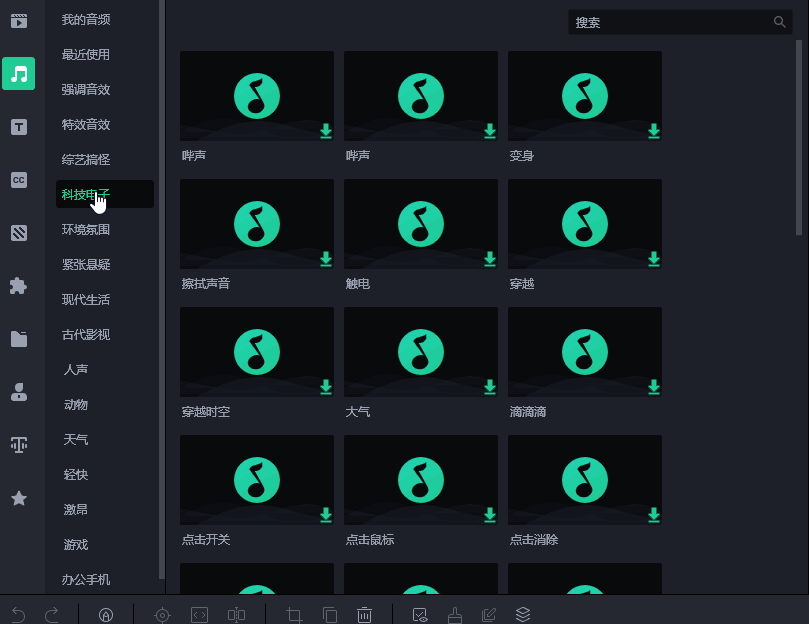This screenshot has width=809, height=624.
Task: Open the text-to-speech T waveform sidebar icon
Action: pos(19,445)
